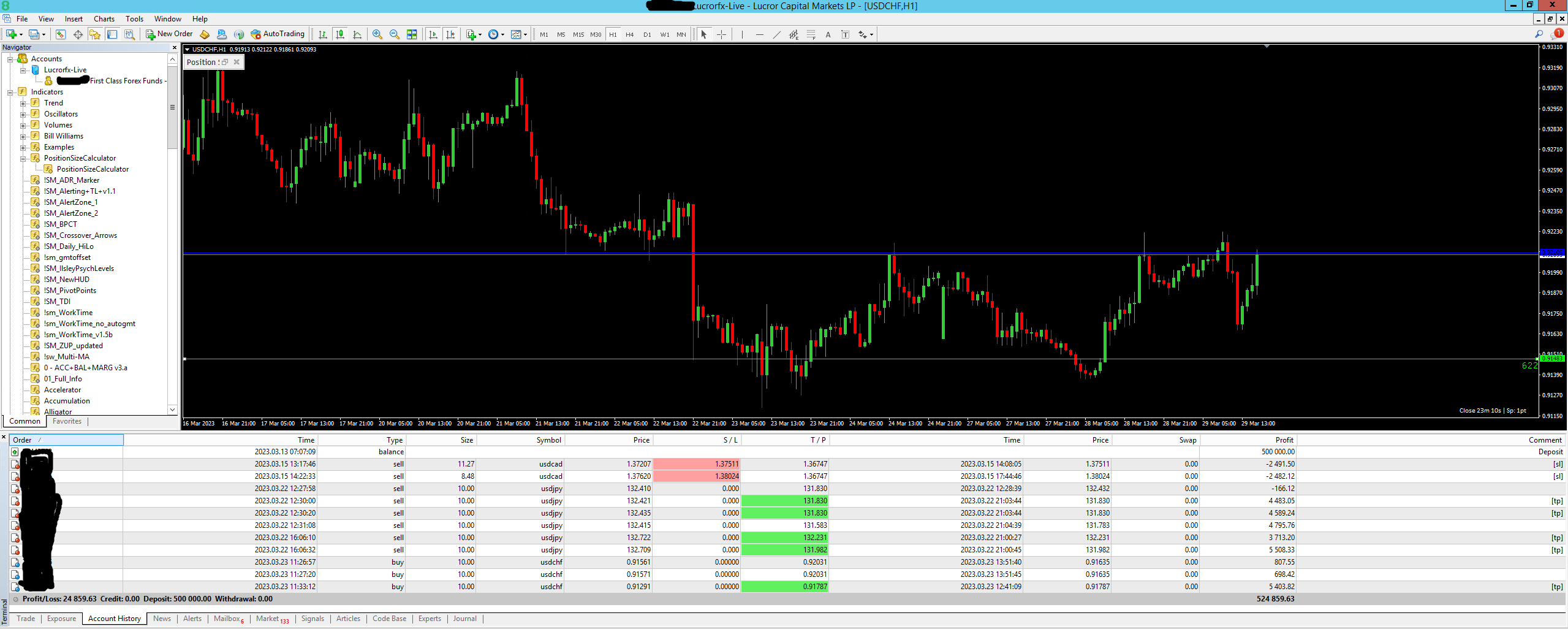1568x629 pixels.
Task: Open the Arrows objects dropdown
Action: click(x=866, y=34)
